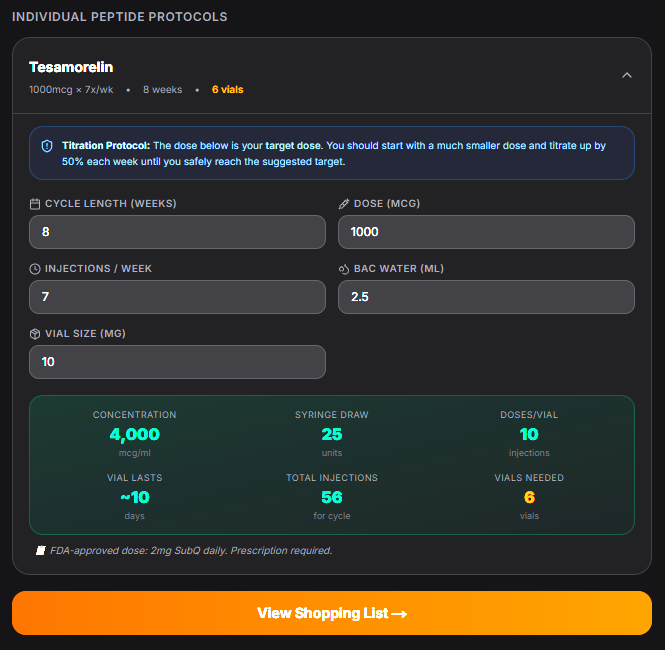Click the arrow on View Shopping List
665x650 pixels.
pyautogui.click(x=399, y=614)
